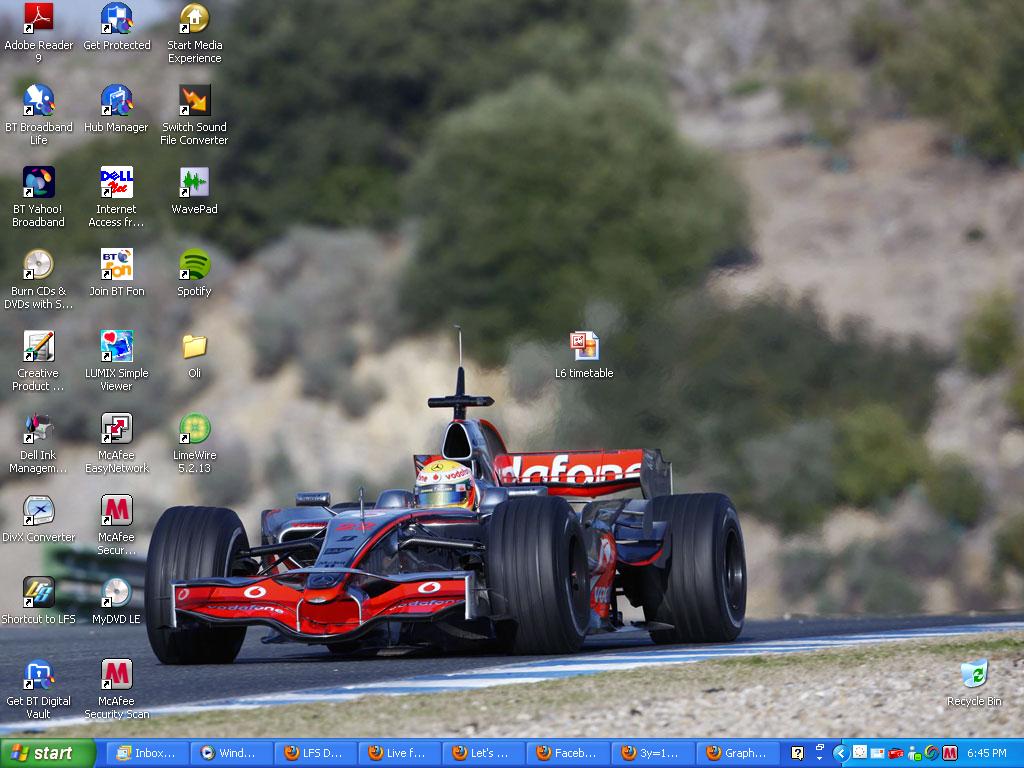Click the mail envelope tray icon

877,754
